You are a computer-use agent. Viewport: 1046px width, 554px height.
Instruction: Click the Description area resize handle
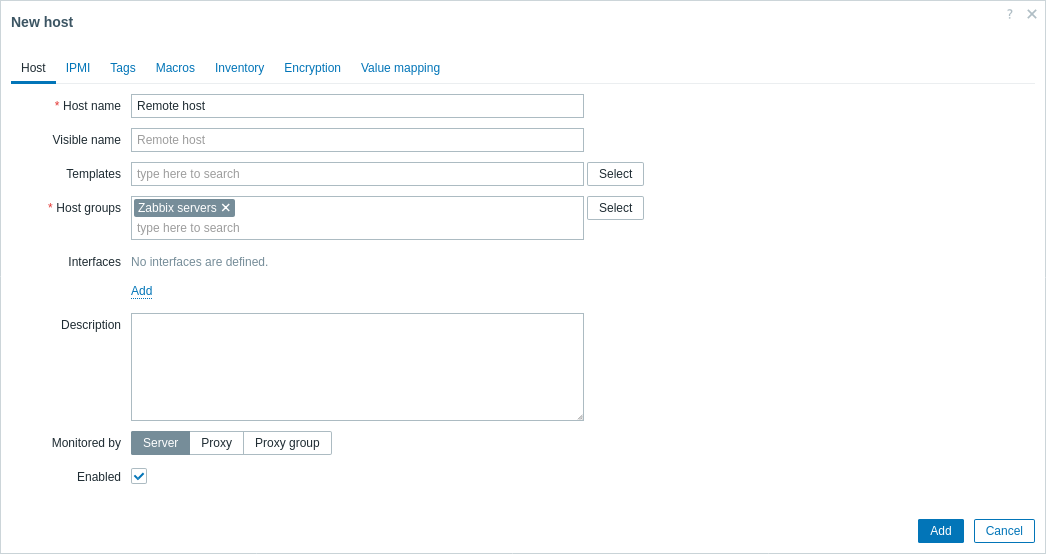coord(580,417)
